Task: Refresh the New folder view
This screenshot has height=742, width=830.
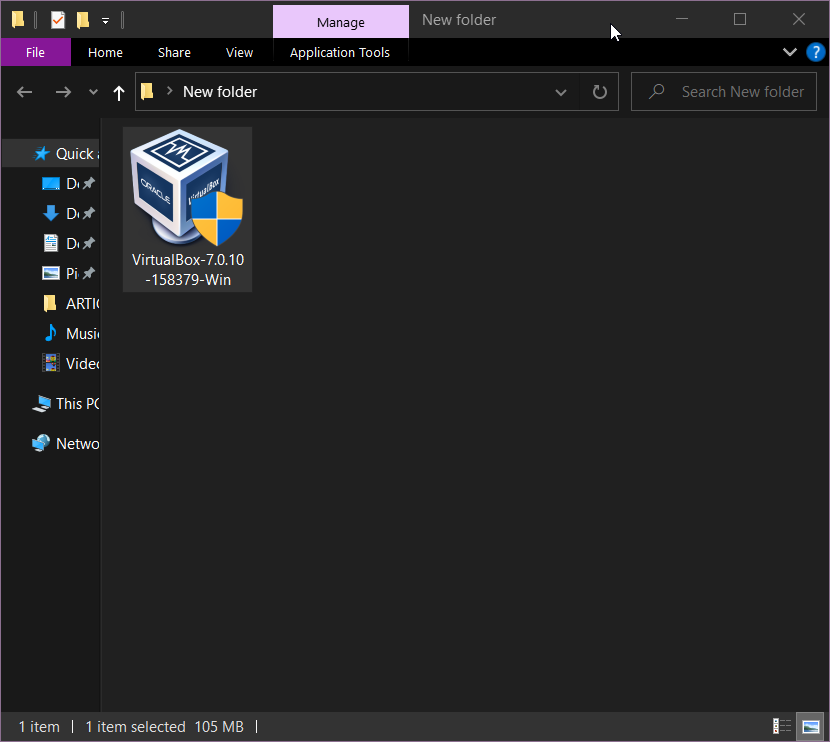Action: 599,92
